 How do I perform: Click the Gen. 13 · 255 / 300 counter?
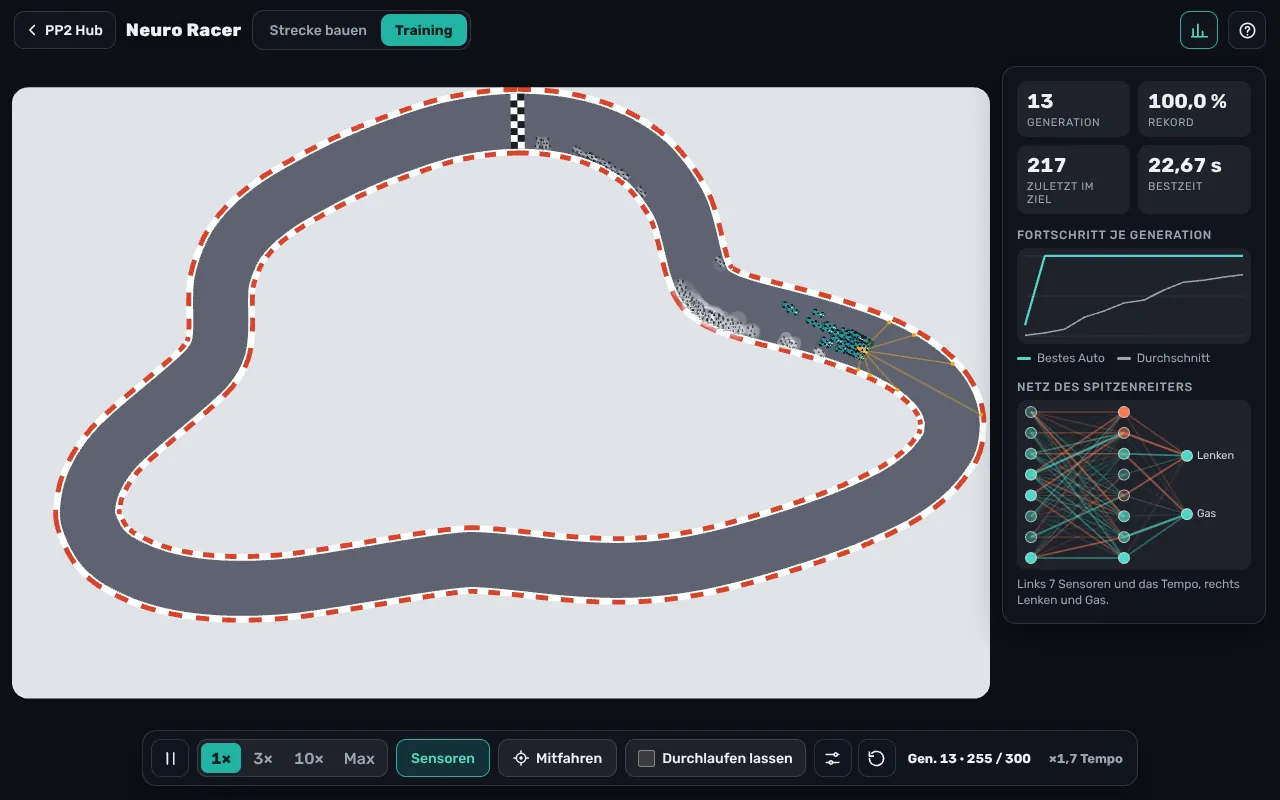[969, 758]
